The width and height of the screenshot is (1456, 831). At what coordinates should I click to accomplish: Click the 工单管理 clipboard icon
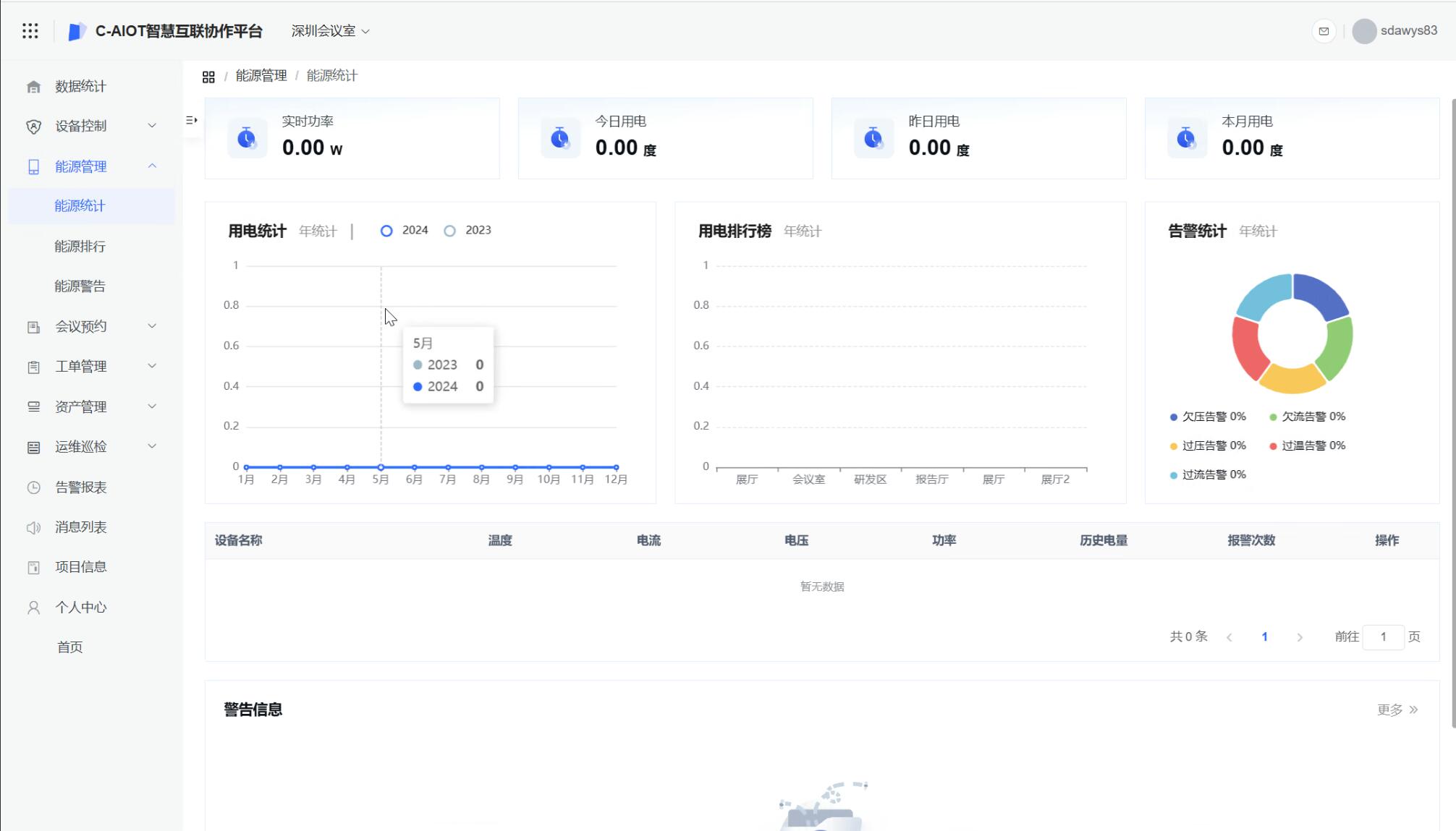point(33,367)
